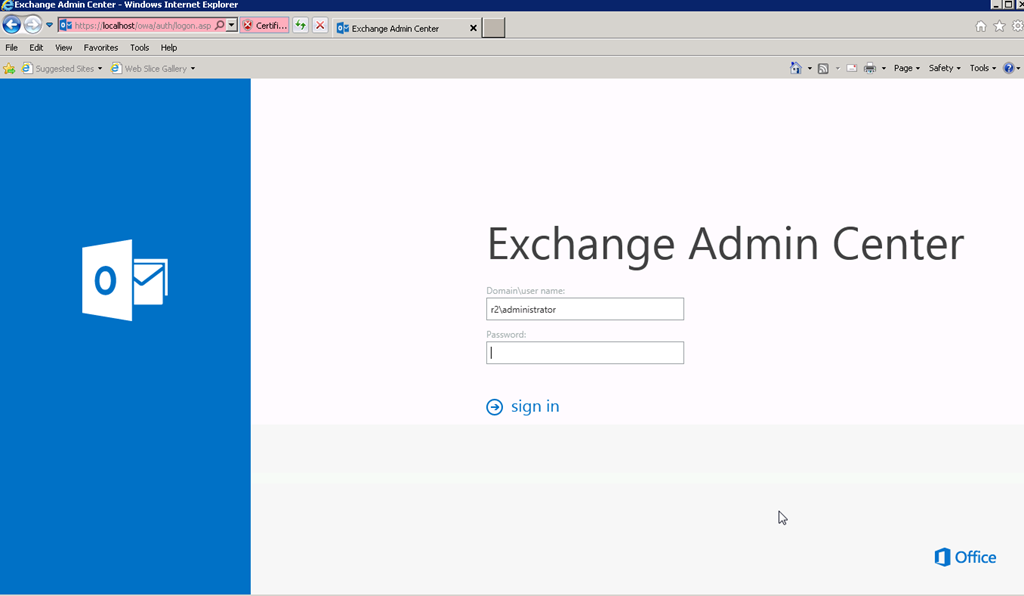Open Favorites star icon at top right

[x=999, y=26]
